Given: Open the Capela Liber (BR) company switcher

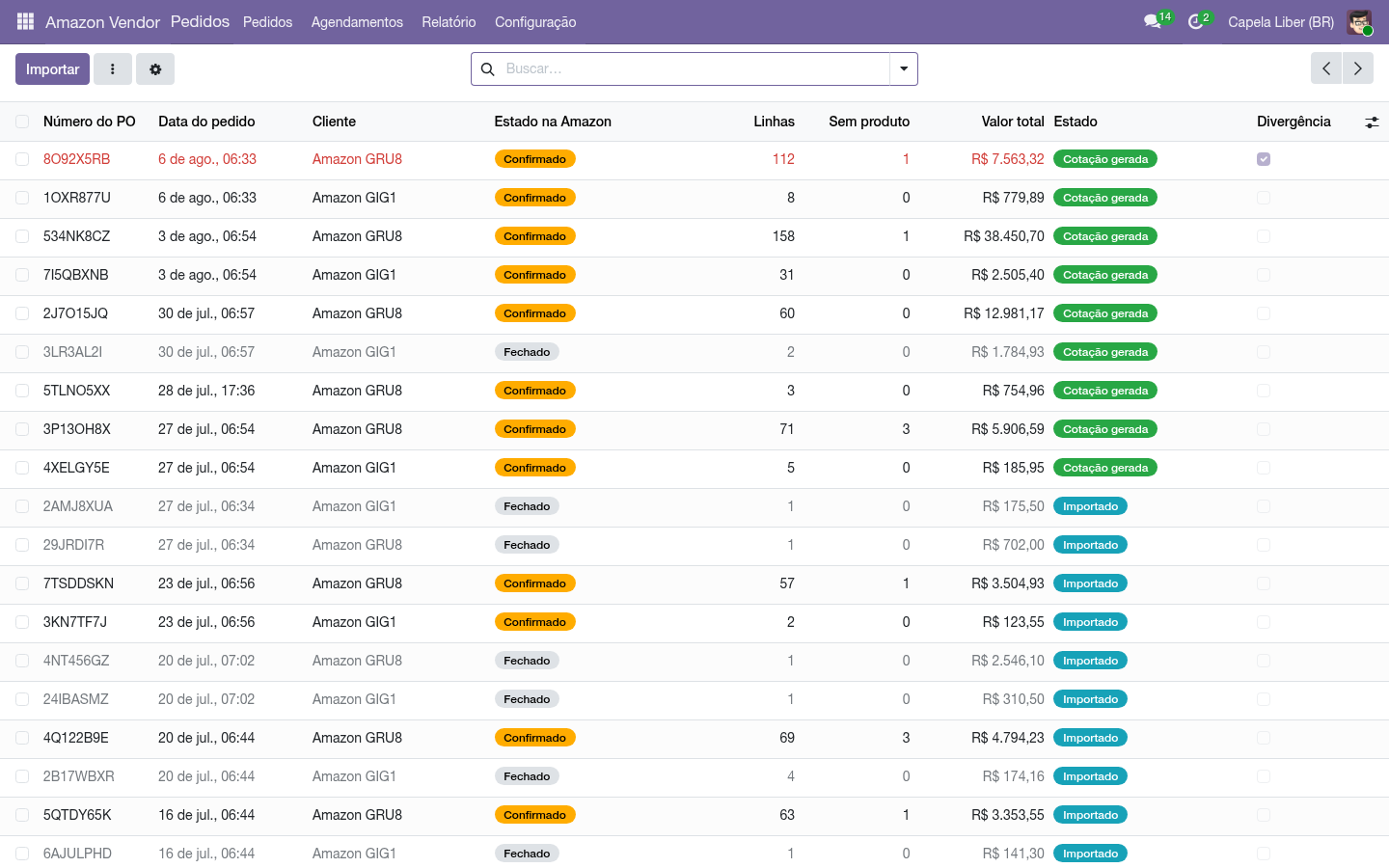Looking at the screenshot, I should [1281, 22].
